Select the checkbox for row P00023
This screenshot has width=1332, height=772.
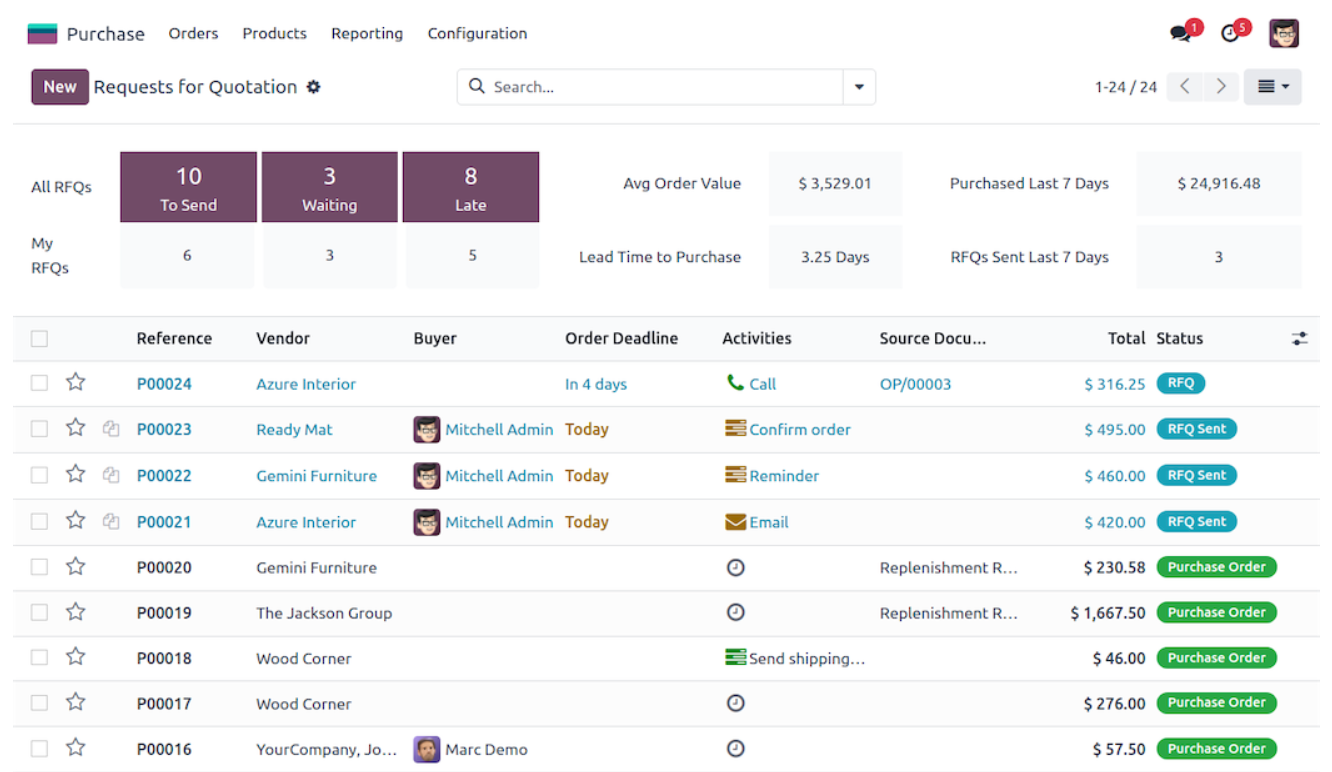point(39,429)
